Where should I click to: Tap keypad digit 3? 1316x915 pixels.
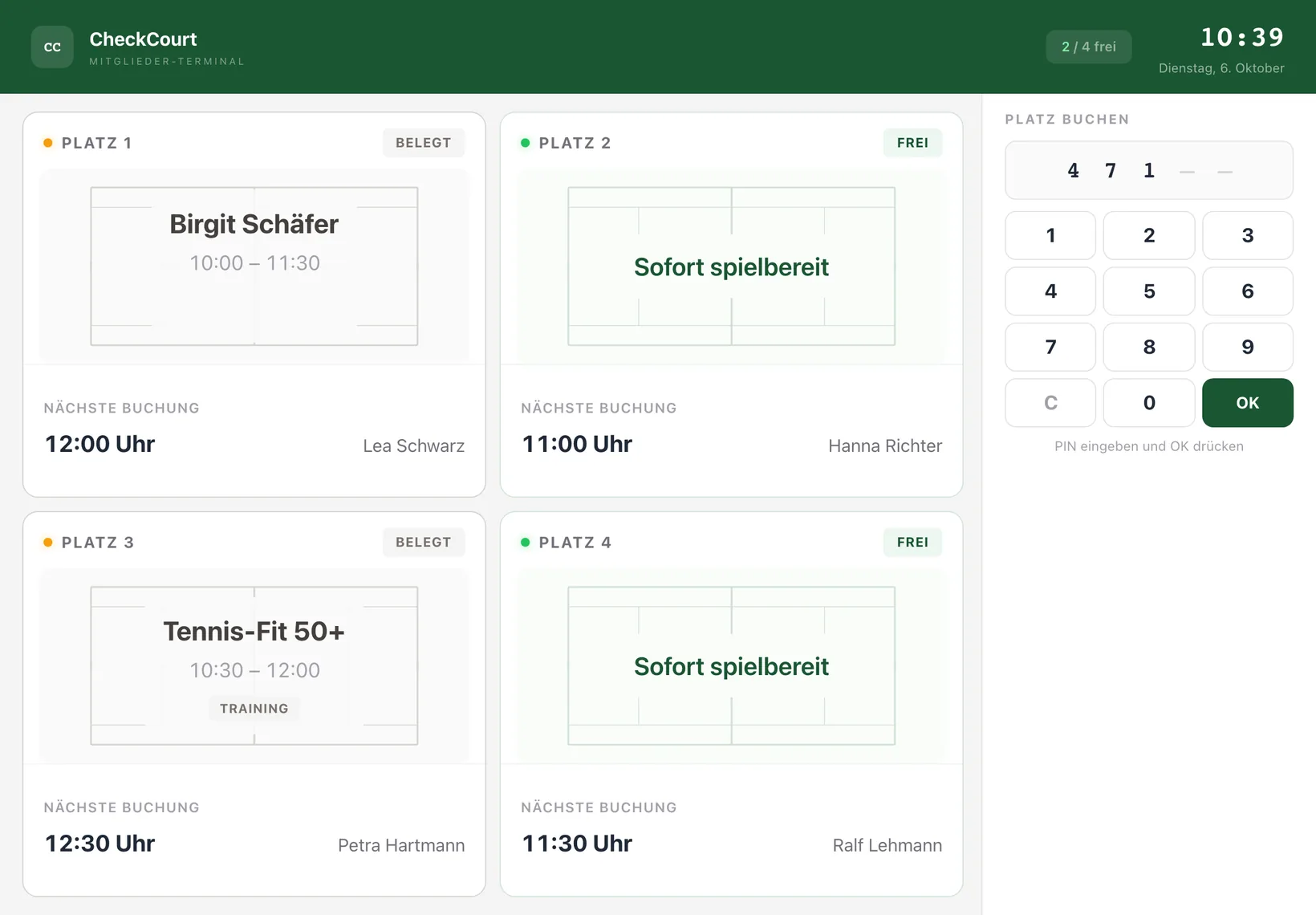1248,235
